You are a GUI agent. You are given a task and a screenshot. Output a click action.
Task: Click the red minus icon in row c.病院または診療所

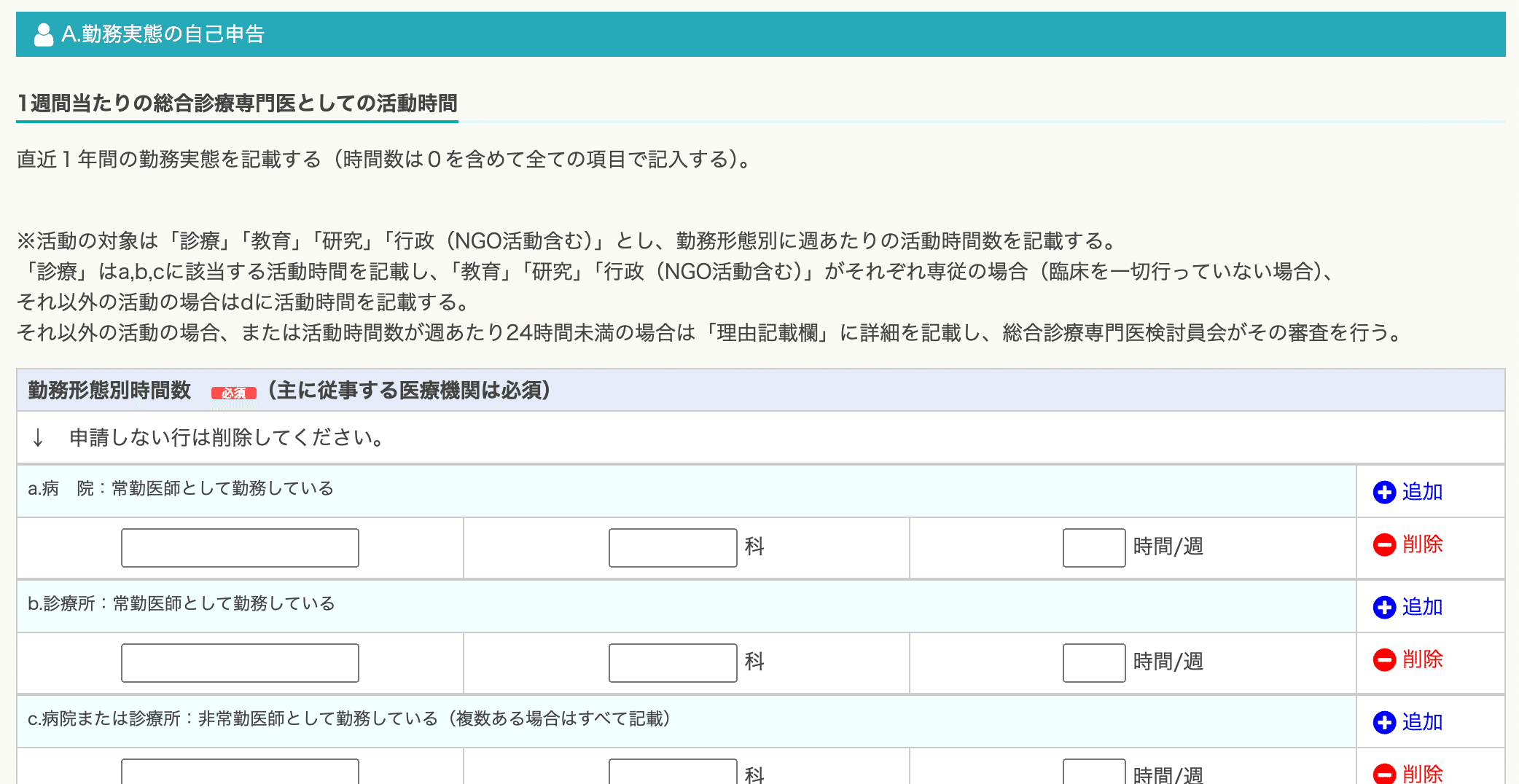pos(1384,774)
